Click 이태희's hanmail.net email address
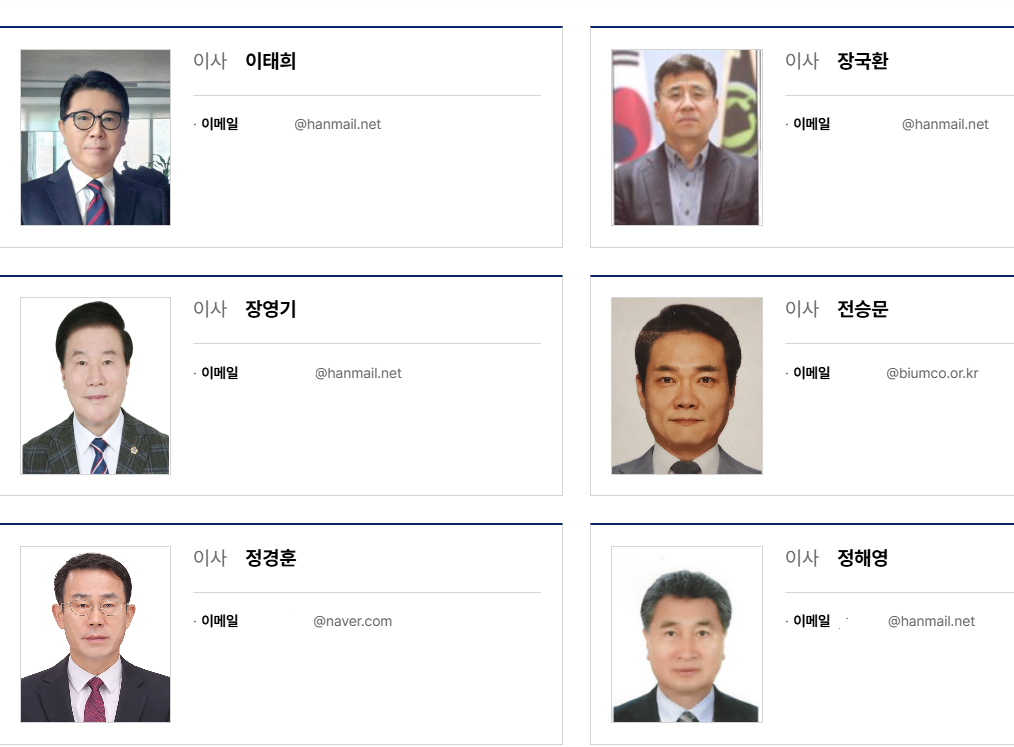Viewport: 1014px width, 747px height. (x=338, y=124)
